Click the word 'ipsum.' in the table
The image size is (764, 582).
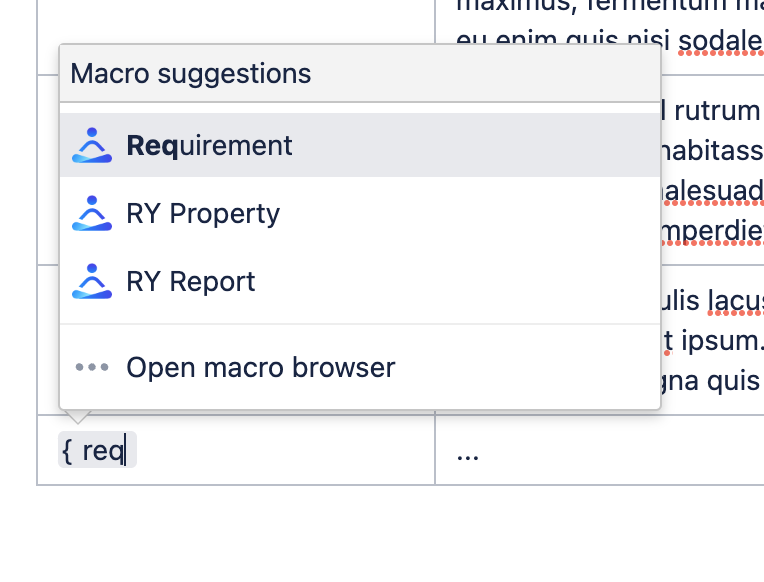pos(719,340)
